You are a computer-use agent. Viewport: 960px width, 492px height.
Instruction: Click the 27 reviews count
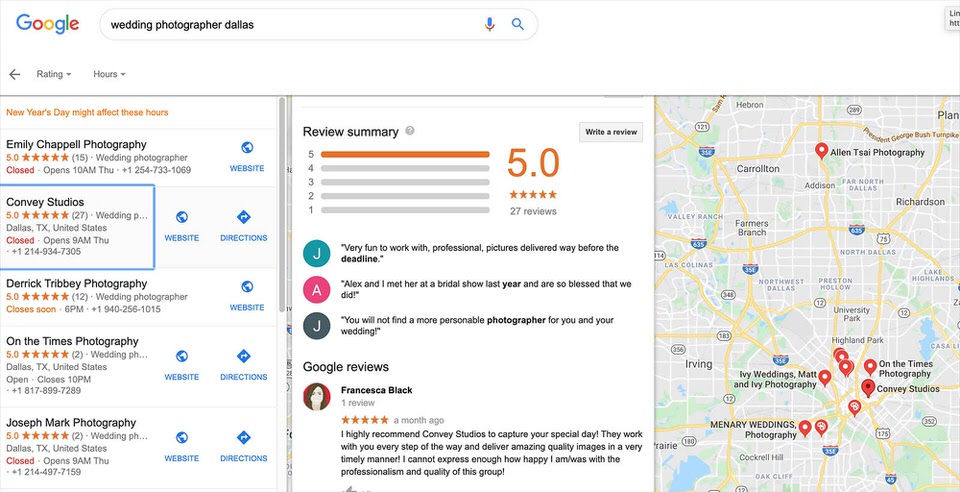coord(533,211)
